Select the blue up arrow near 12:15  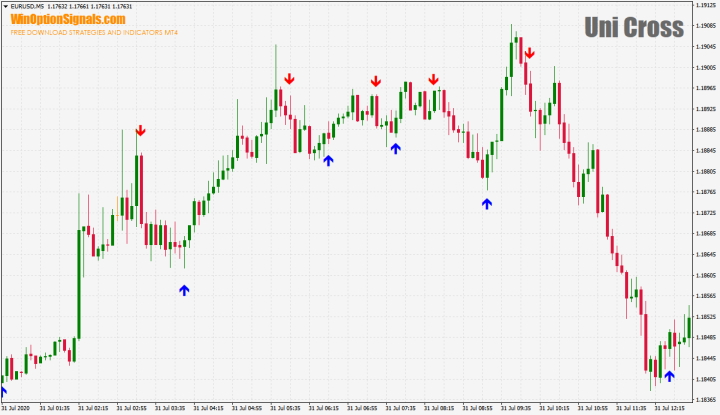pyautogui.click(x=670, y=377)
